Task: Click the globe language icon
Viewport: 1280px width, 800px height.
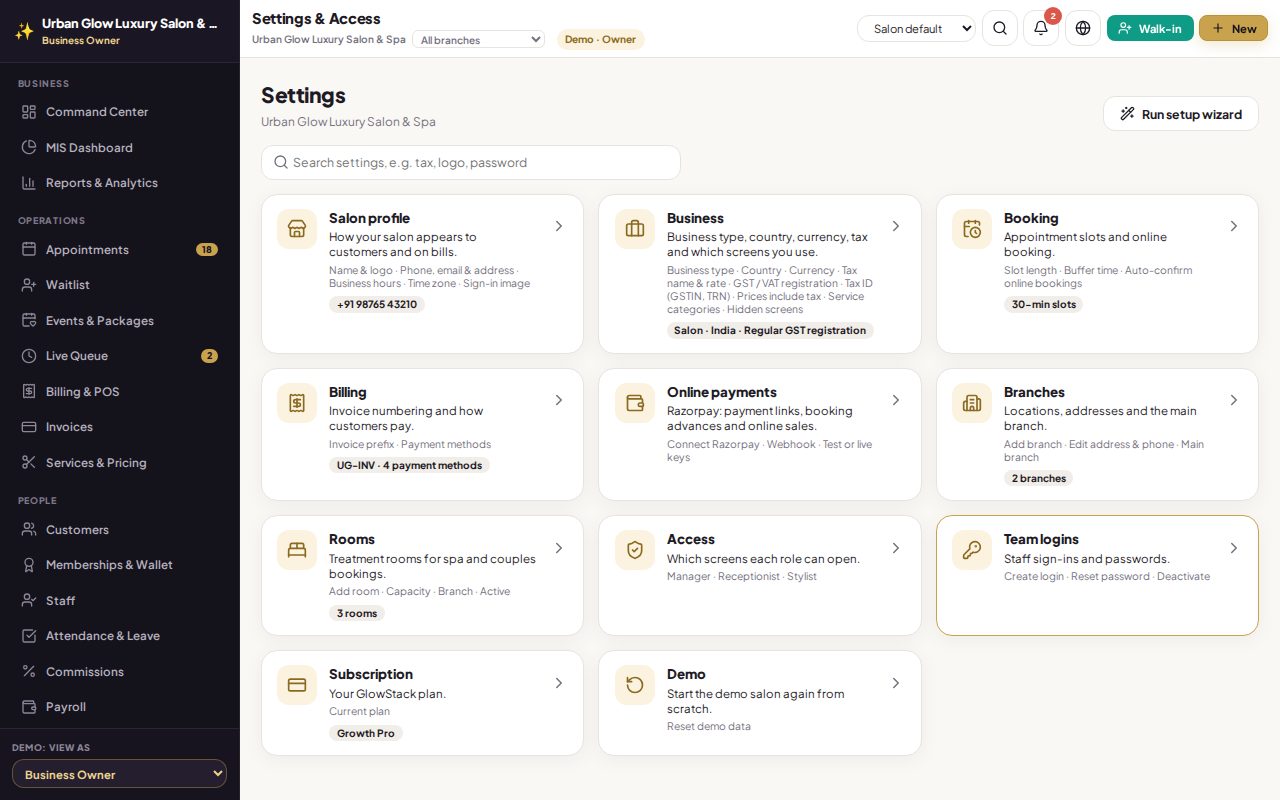Action: [x=1083, y=28]
